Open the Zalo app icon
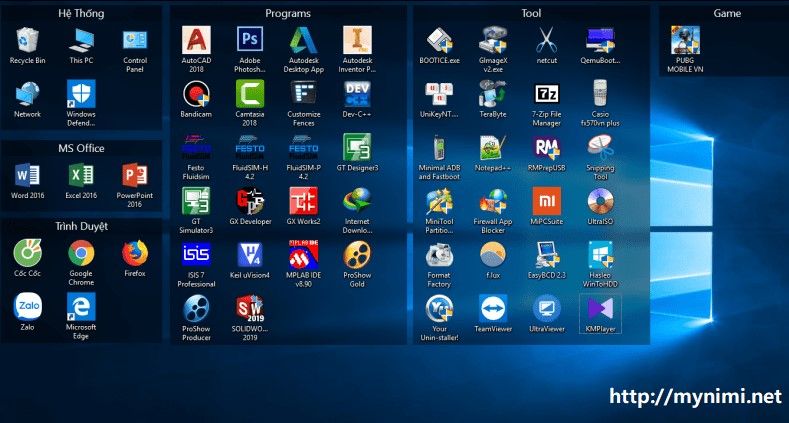Image resolution: width=789 pixels, height=423 pixels. pyautogui.click(x=28, y=307)
